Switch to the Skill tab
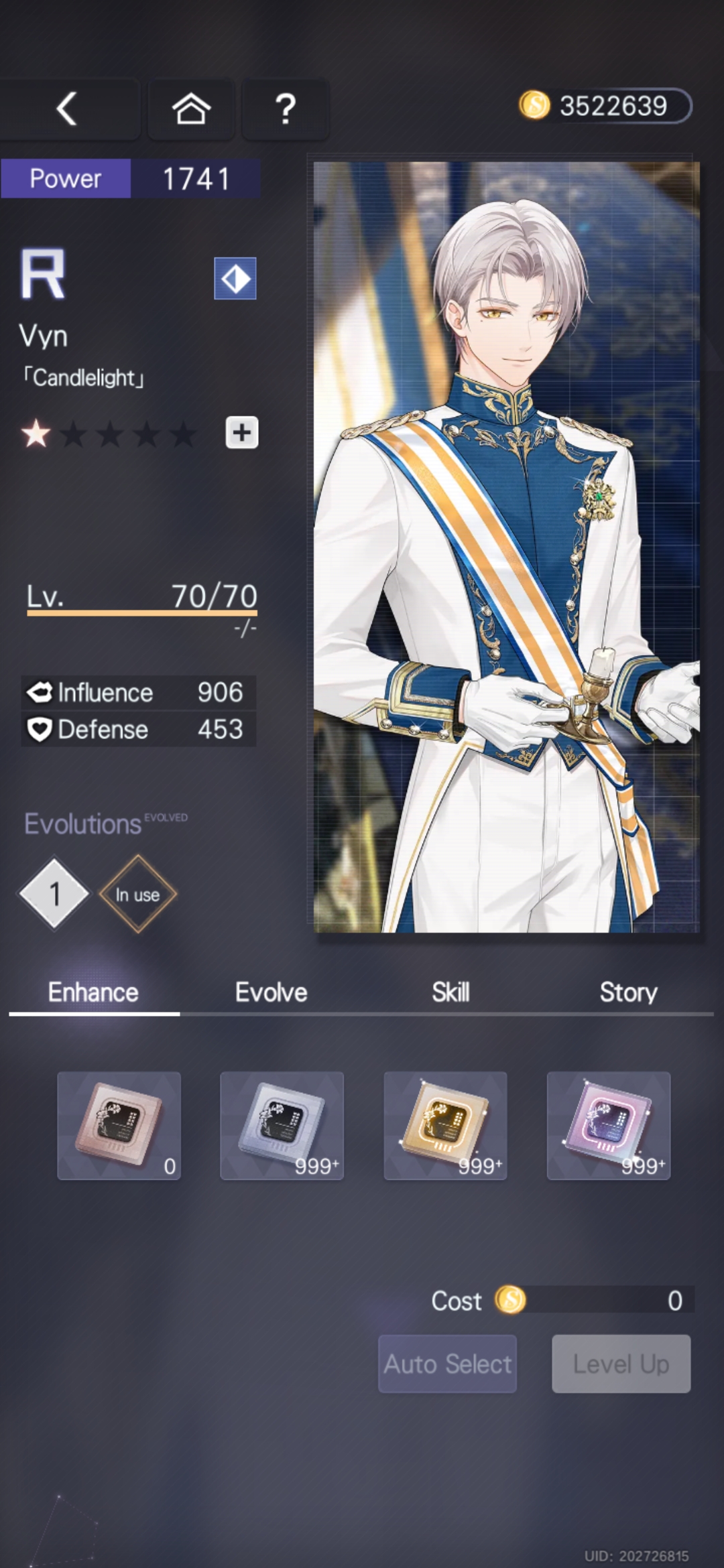 click(450, 992)
